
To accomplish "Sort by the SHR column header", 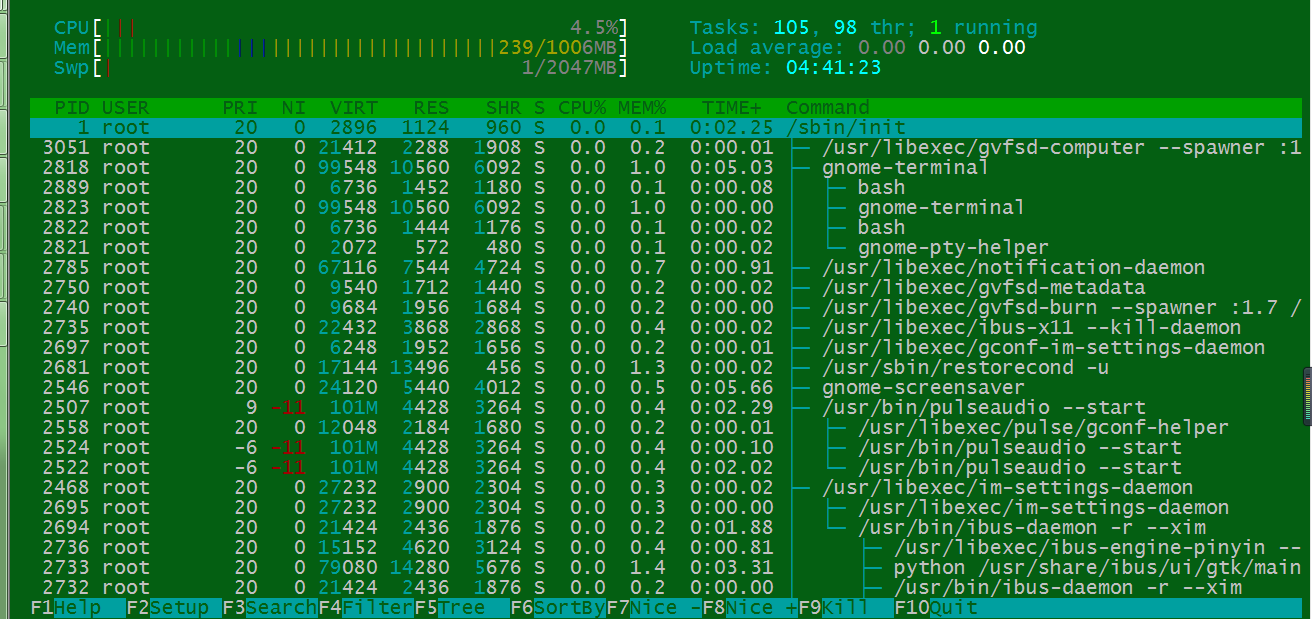I will click(504, 107).
